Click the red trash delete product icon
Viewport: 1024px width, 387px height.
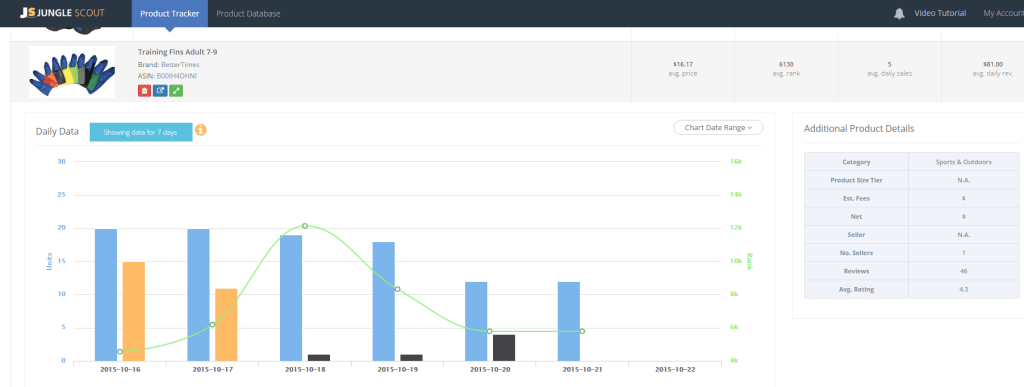pos(144,91)
